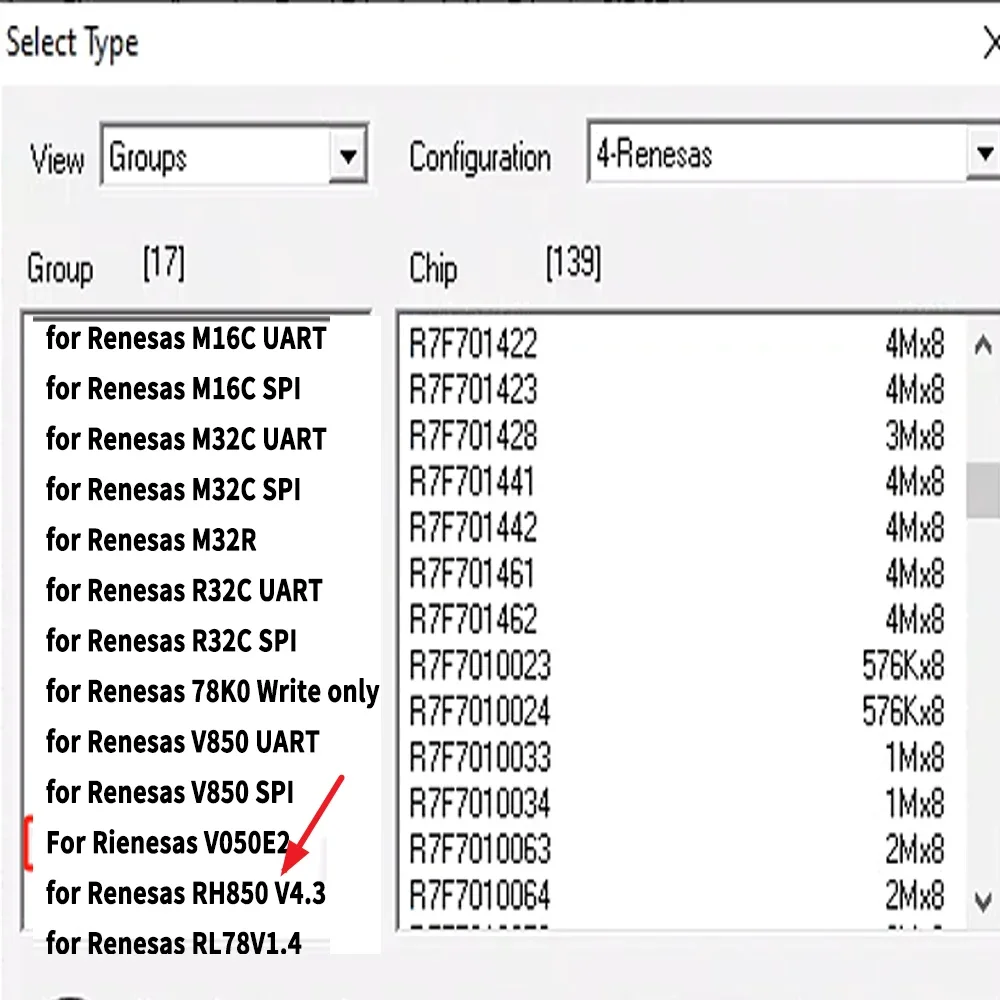The width and height of the screenshot is (1000, 1000).
Task: Select group for Renesas RL78V1.4
Action: click(173, 943)
